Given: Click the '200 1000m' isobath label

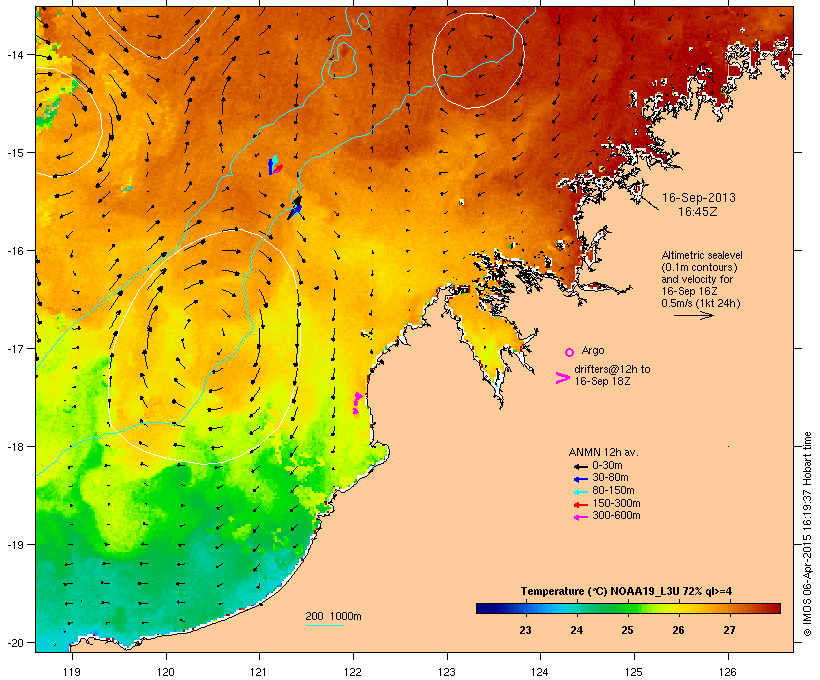Looking at the screenshot, I should tap(333, 616).
